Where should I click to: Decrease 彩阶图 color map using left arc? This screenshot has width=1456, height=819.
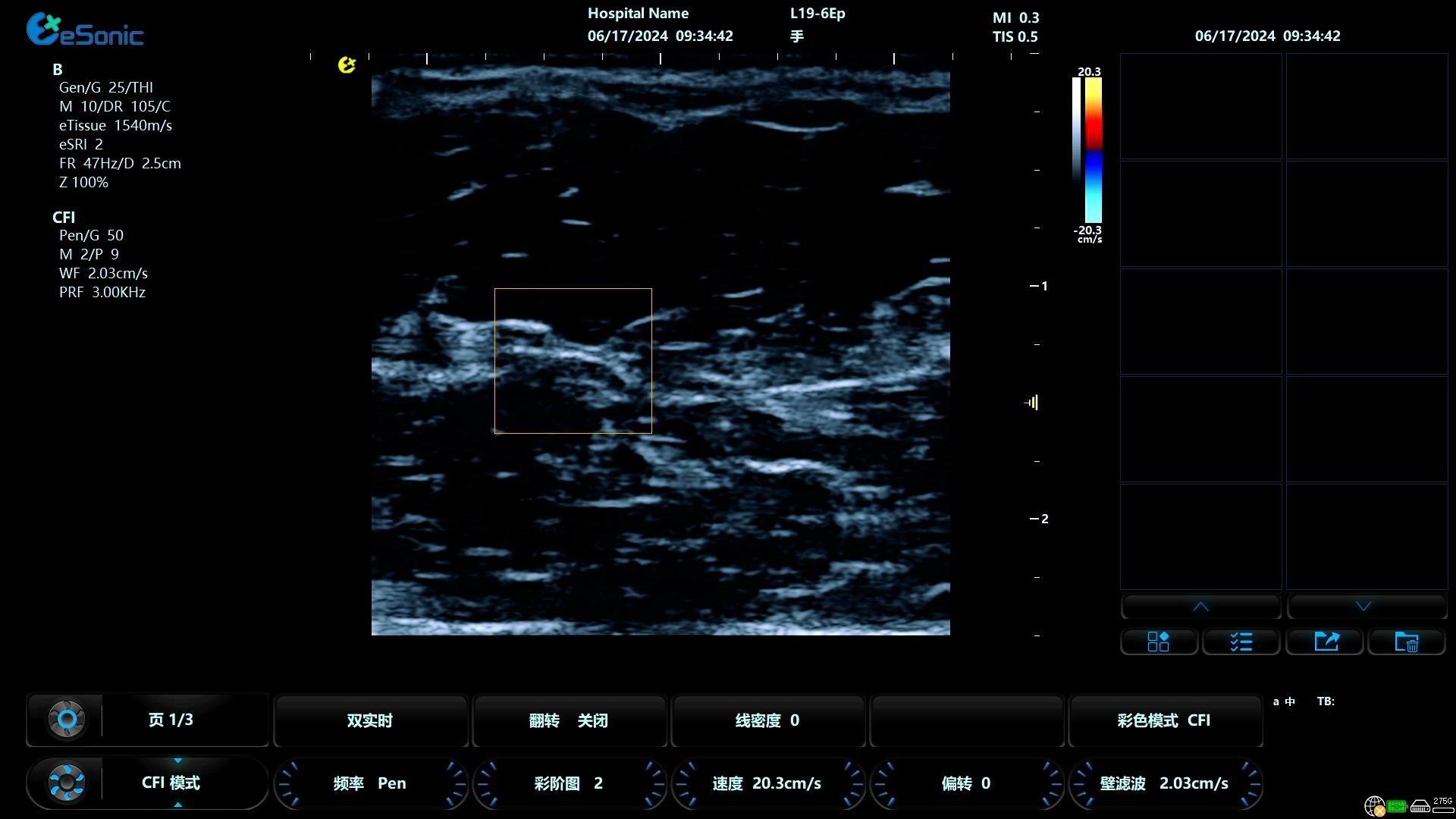[x=487, y=783]
